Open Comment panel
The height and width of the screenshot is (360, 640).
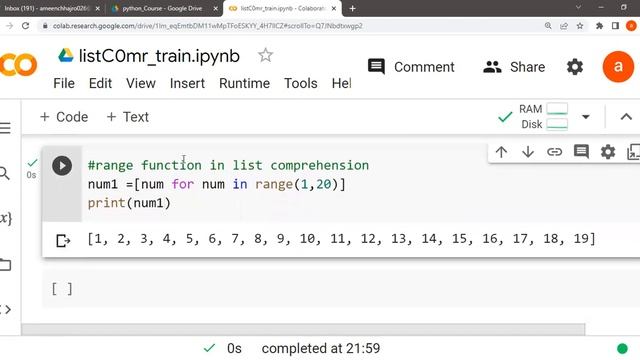411,67
